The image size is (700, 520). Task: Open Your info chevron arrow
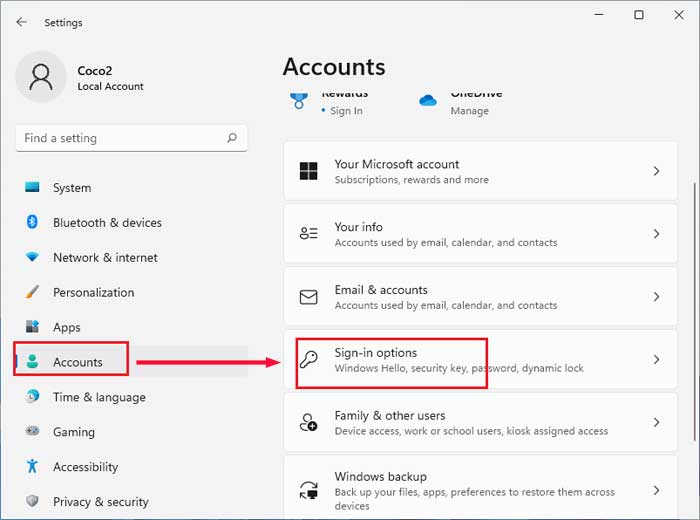(x=656, y=233)
